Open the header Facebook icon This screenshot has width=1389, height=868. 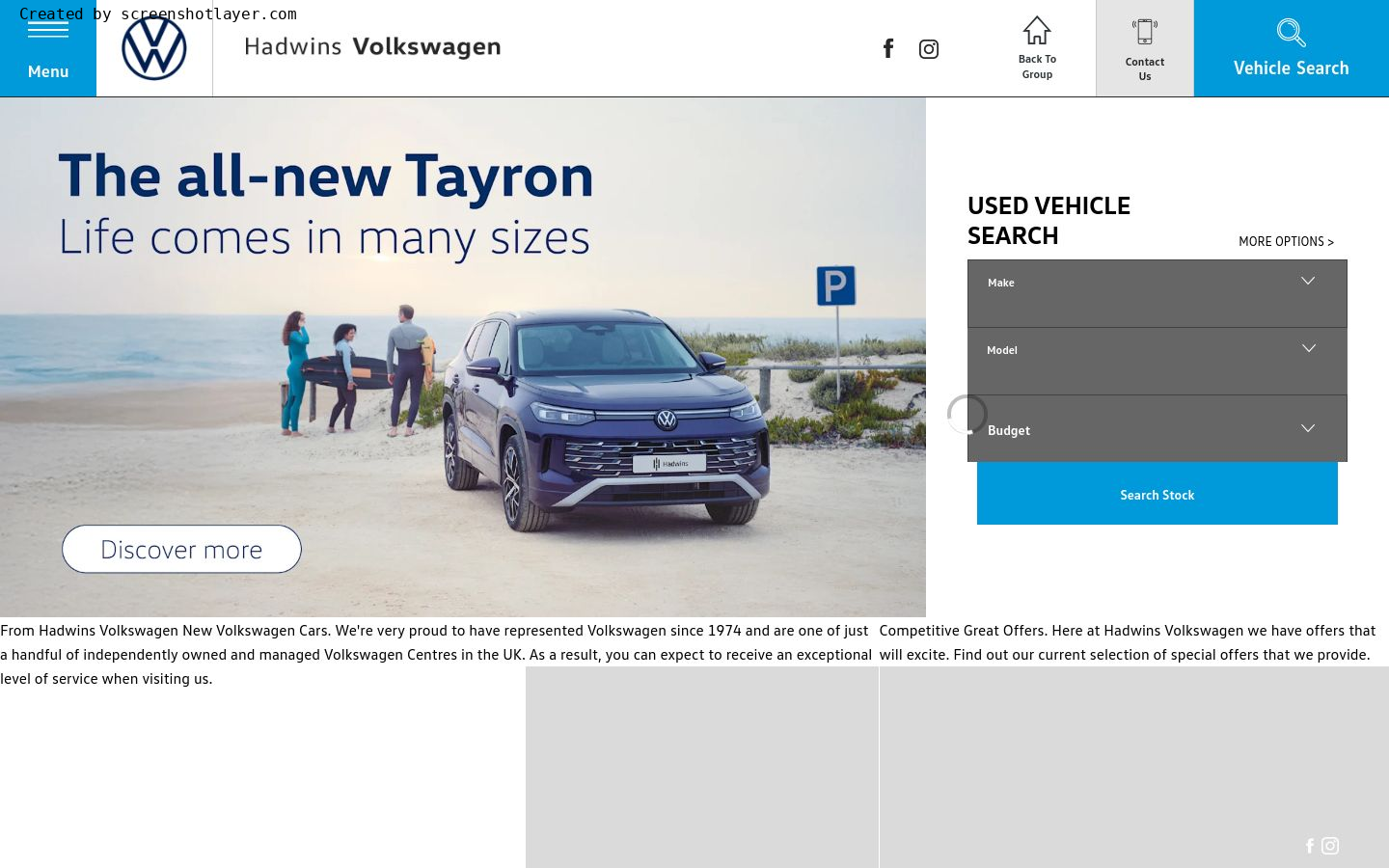(x=888, y=48)
